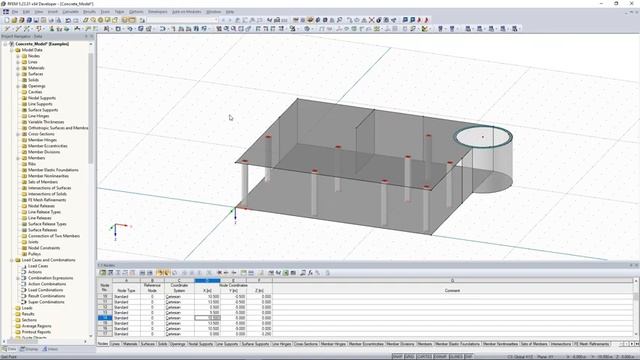Select Nodal Supports in the navigator tree
The height and width of the screenshot is (360, 640).
[x=42, y=98]
